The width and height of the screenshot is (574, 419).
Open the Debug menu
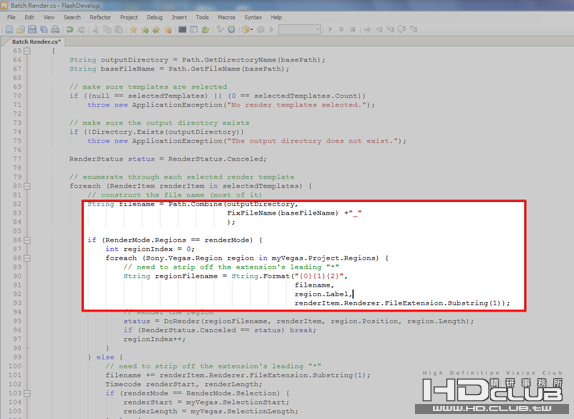click(x=154, y=17)
